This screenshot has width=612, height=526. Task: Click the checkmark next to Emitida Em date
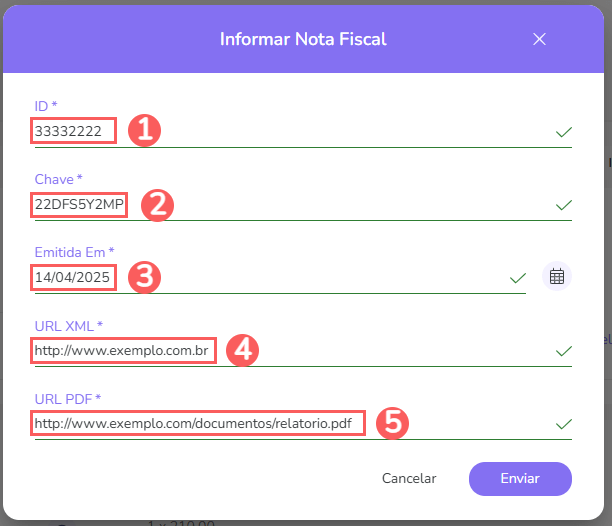click(x=518, y=277)
